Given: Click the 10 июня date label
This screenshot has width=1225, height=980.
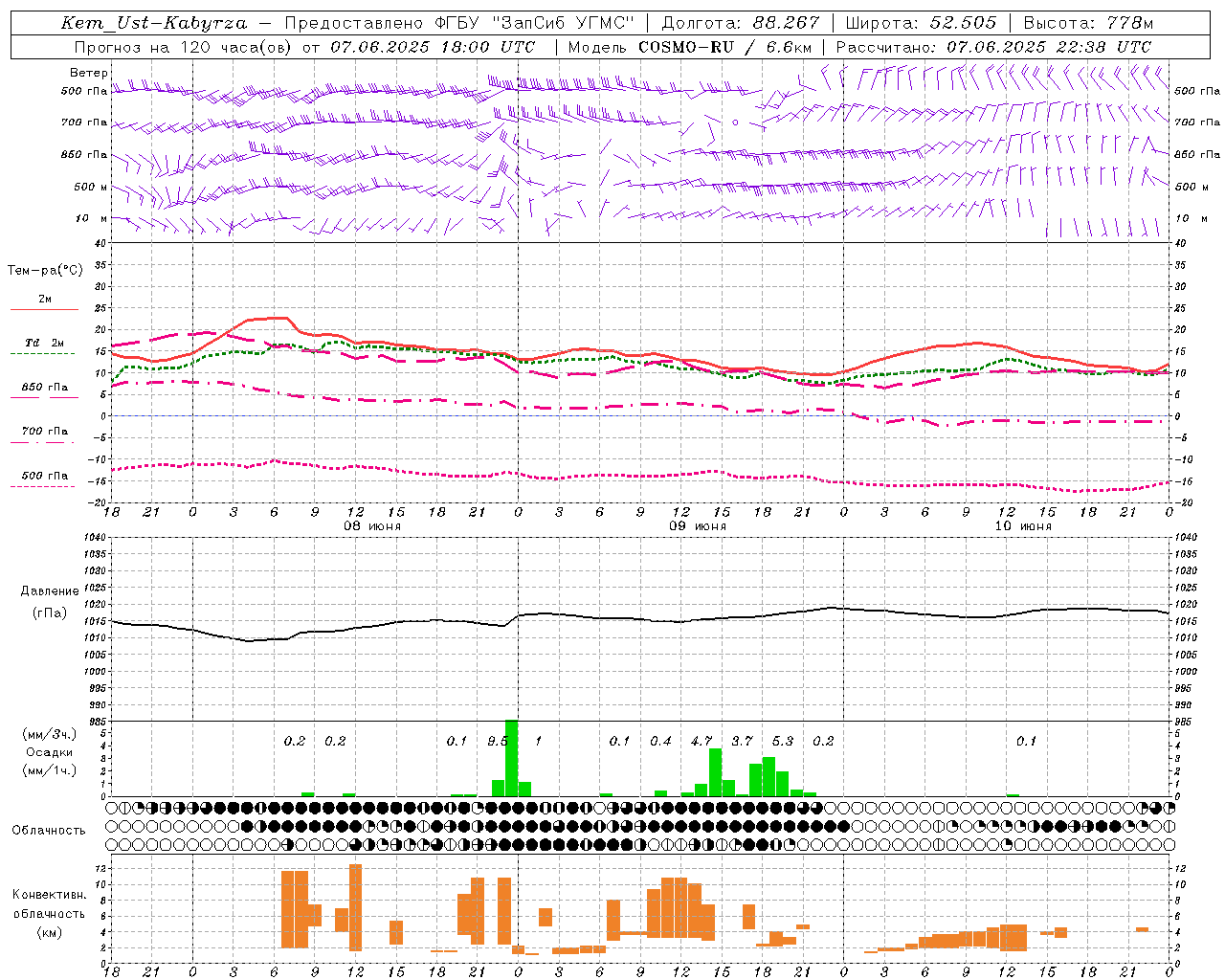Looking at the screenshot, I should (x=1023, y=526).
